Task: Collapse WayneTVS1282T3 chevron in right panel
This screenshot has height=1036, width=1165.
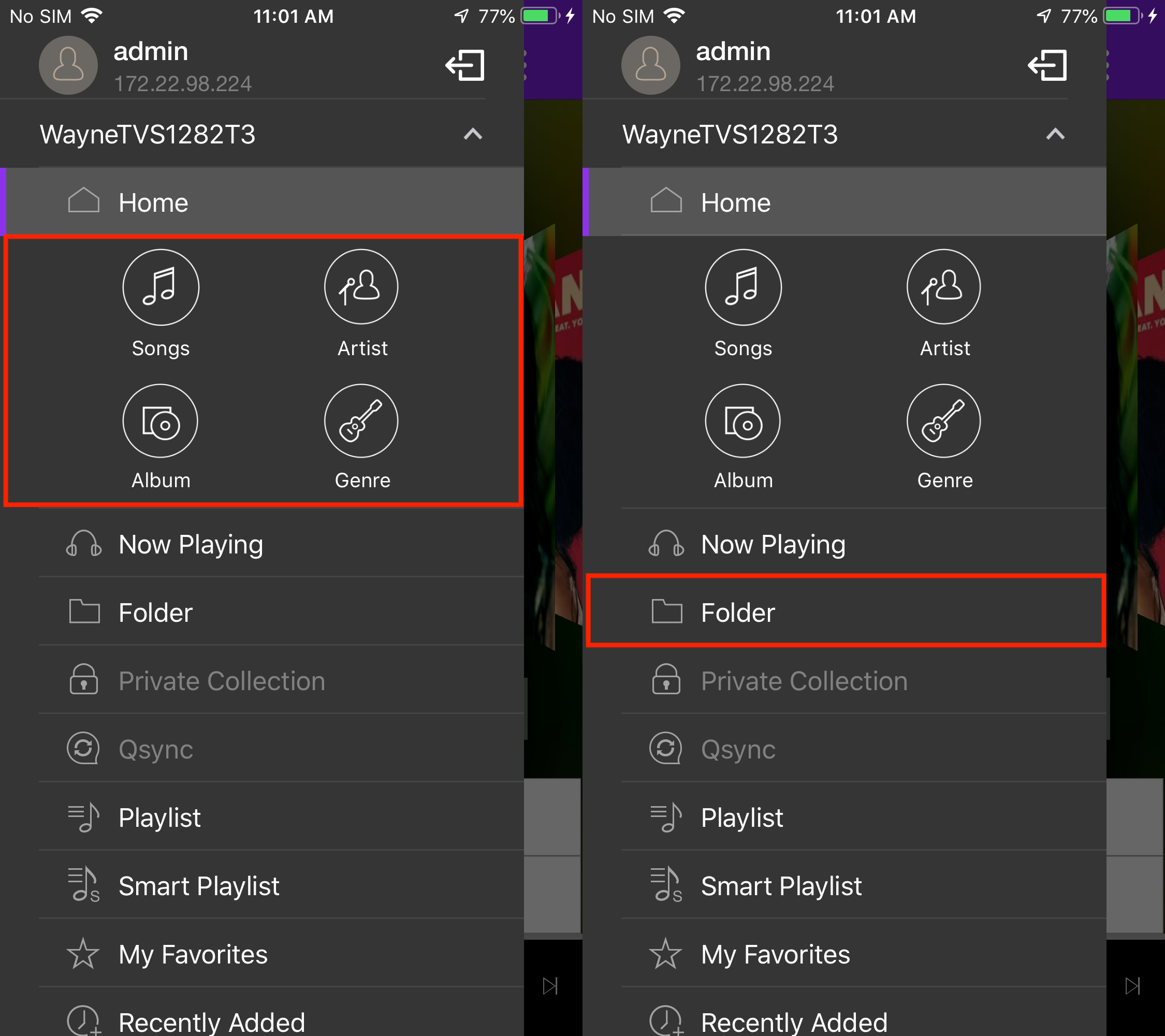Action: point(1056,135)
